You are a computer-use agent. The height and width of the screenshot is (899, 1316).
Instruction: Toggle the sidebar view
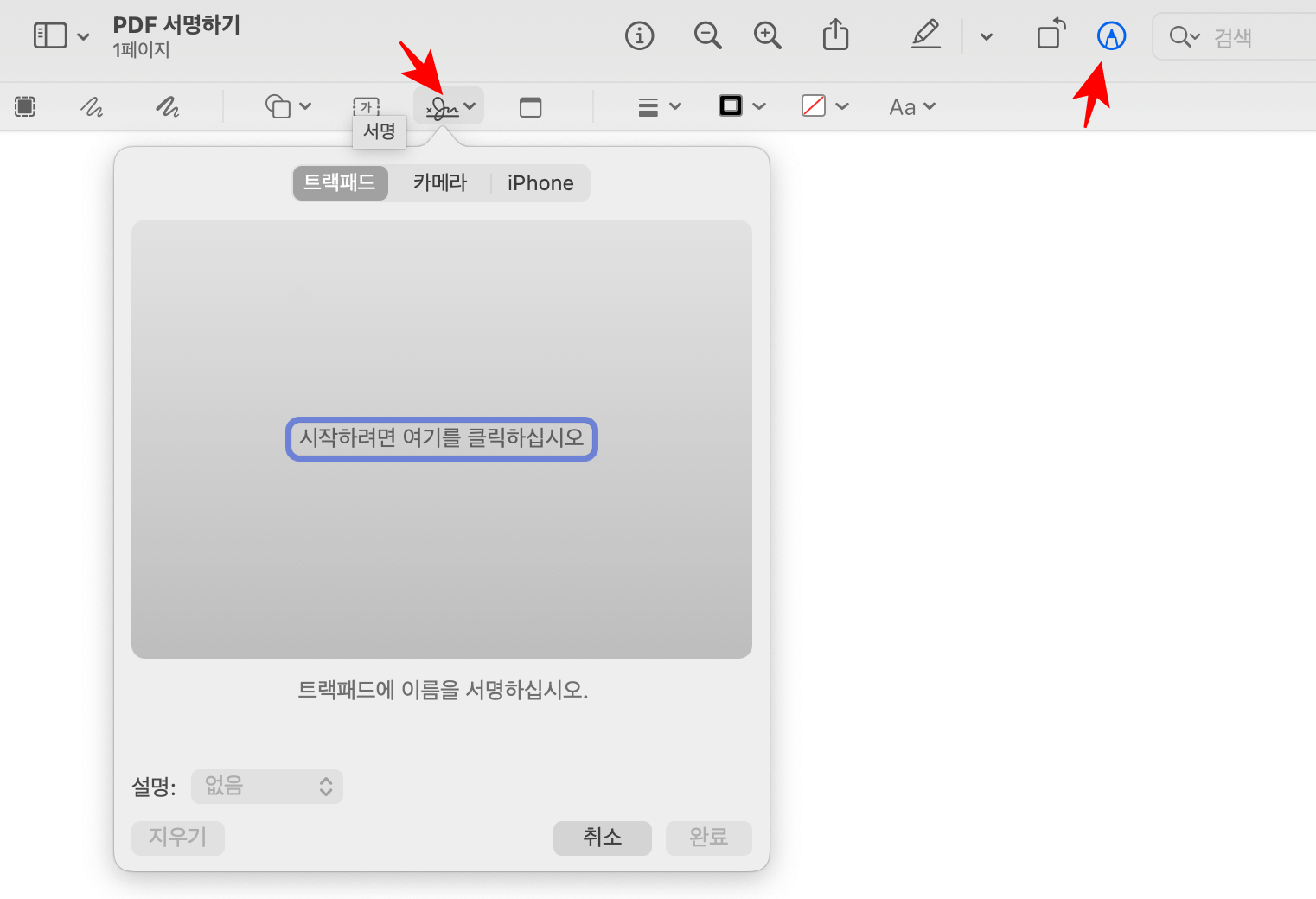click(x=49, y=35)
